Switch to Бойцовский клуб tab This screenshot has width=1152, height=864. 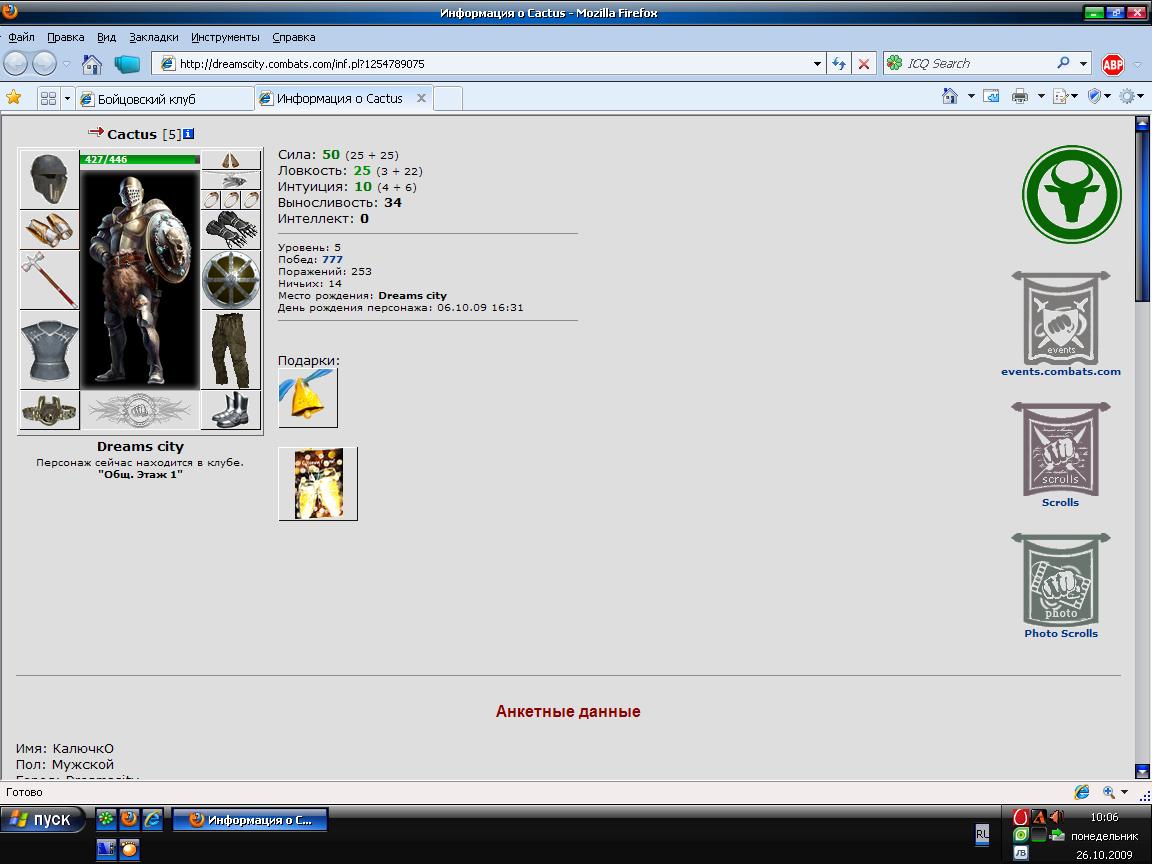165,98
